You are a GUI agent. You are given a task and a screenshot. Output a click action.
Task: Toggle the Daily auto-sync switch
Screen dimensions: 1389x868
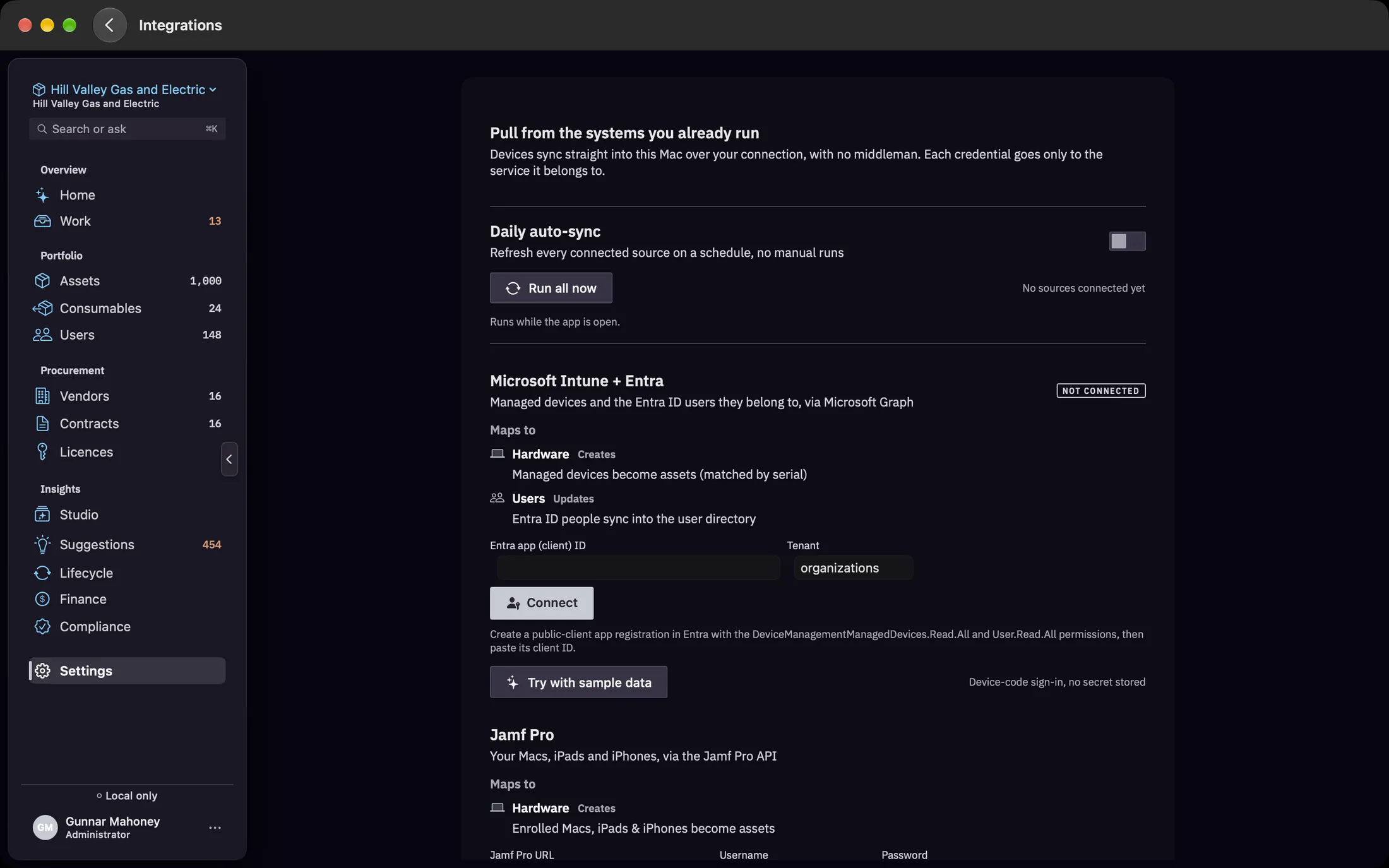(x=1127, y=241)
